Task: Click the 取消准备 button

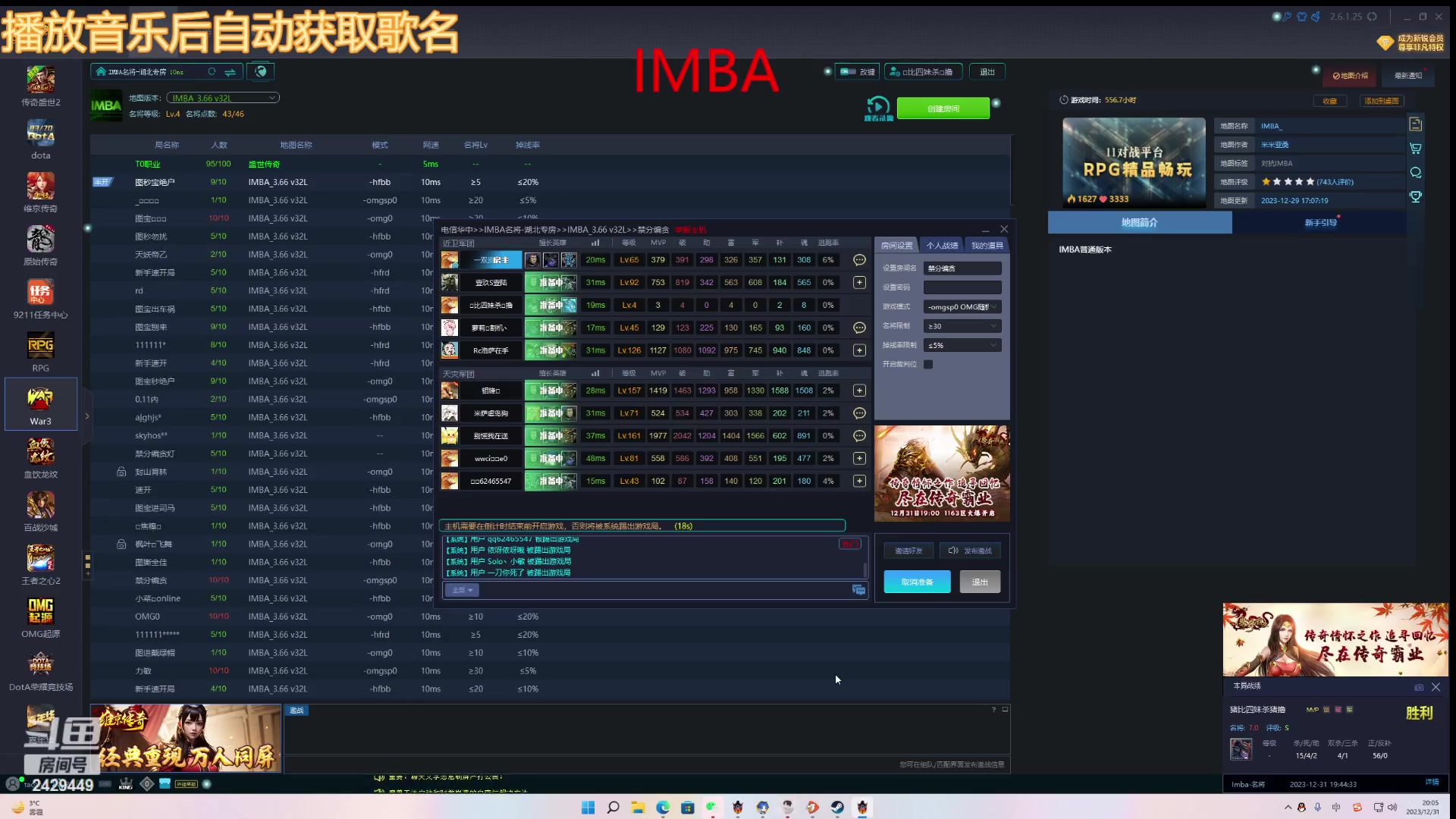Action: [917, 582]
